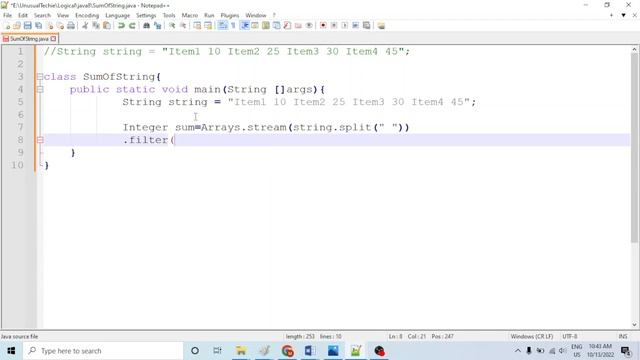Close the SumOfString.java tab with its X
This screenshot has height=360, width=640.
53,39
